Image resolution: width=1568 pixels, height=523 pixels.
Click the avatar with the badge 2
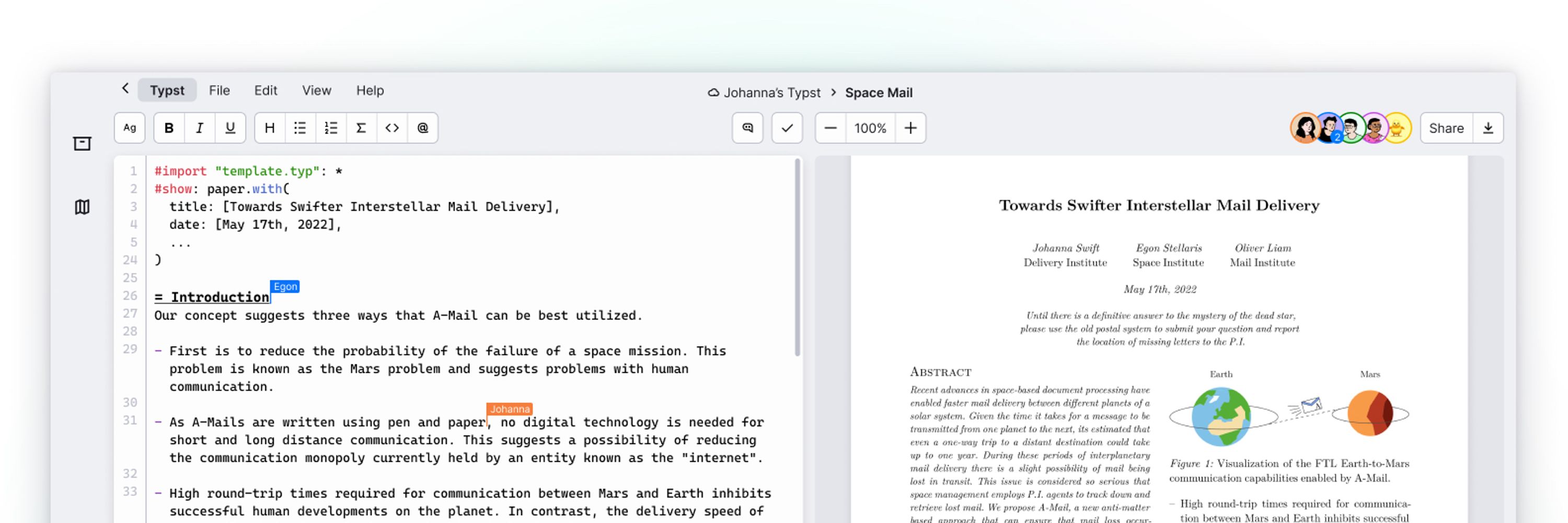(1329, 128)
